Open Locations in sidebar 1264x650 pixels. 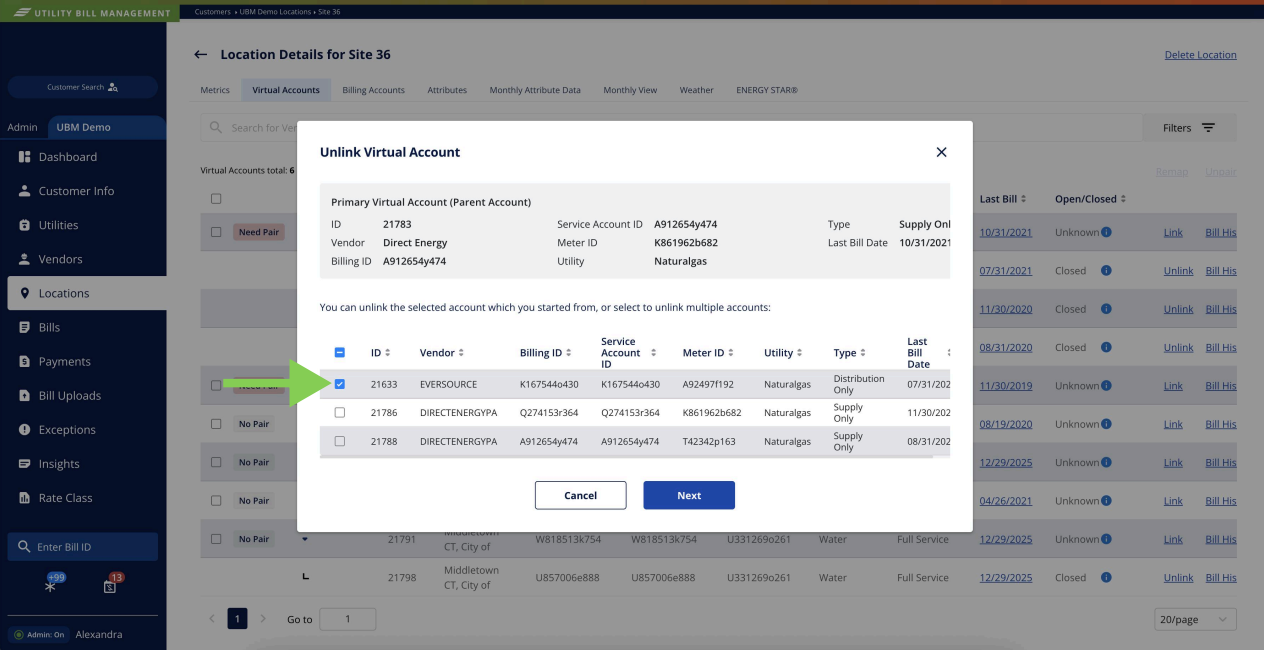[x=83, y=293]
